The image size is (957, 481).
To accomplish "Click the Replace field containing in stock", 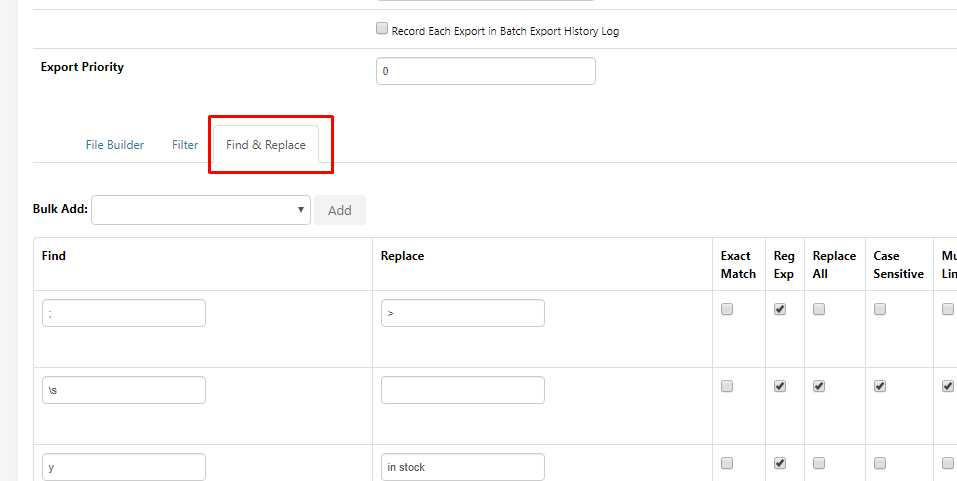I will click(463, 467).
